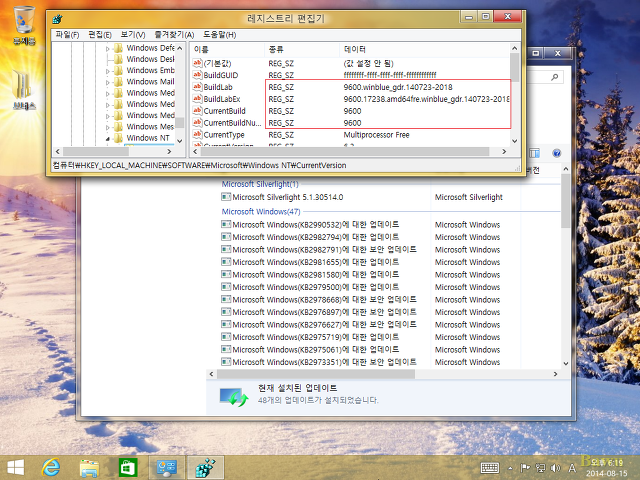This screenshot has height=480, width=640.
Task: Sort by the 데이터 column header
Action: coord(424,49)
